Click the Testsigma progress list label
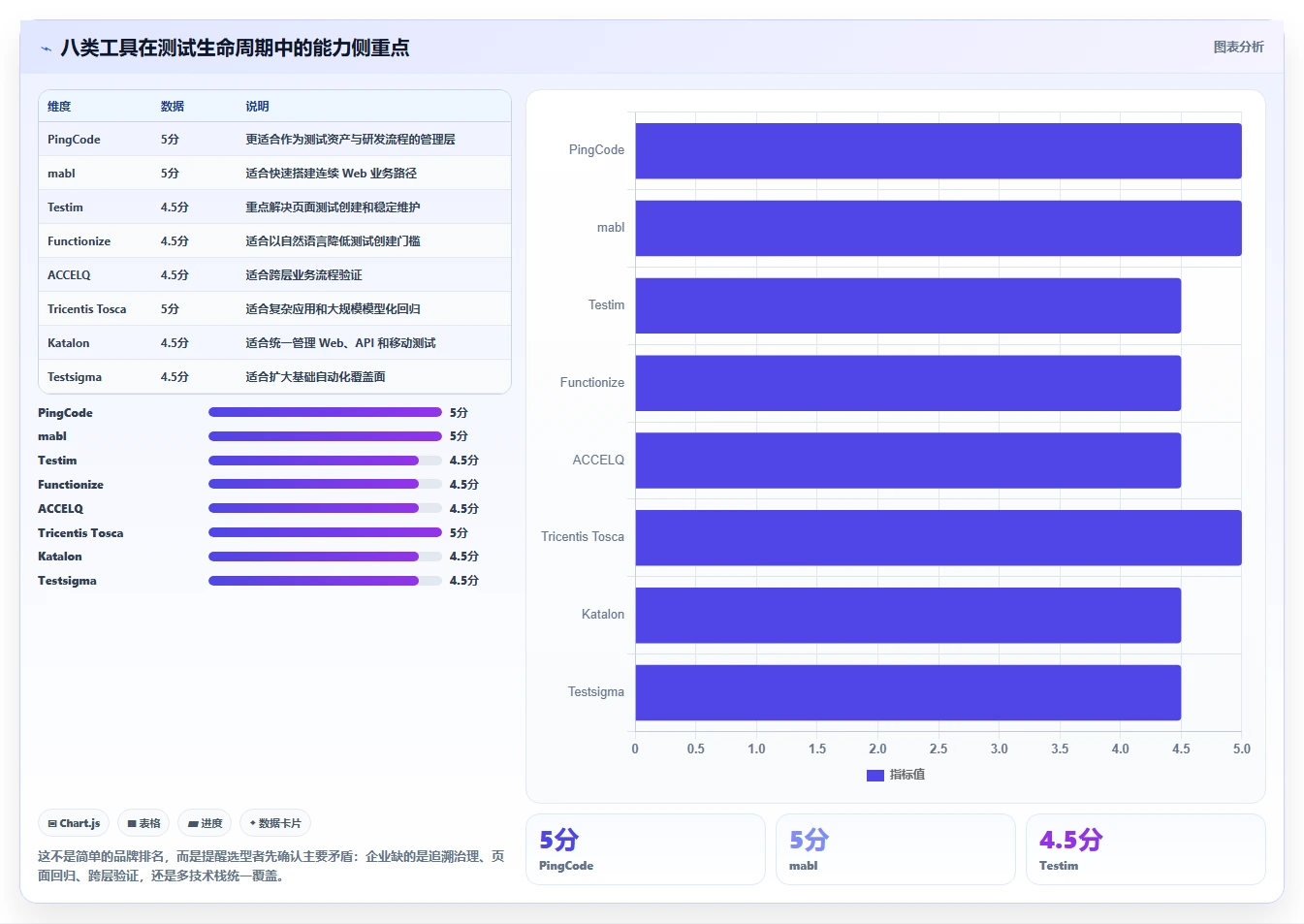 [67, 581]
